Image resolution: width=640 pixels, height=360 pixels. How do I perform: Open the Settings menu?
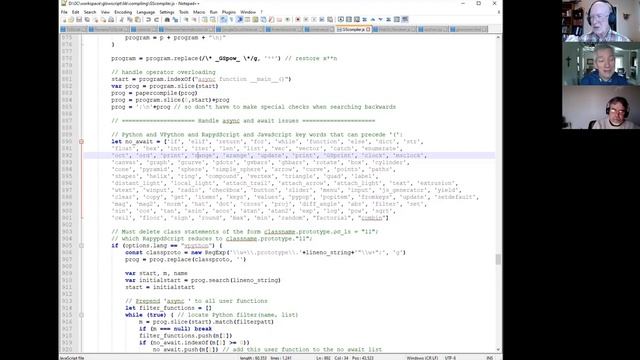(x=167, y=12)
